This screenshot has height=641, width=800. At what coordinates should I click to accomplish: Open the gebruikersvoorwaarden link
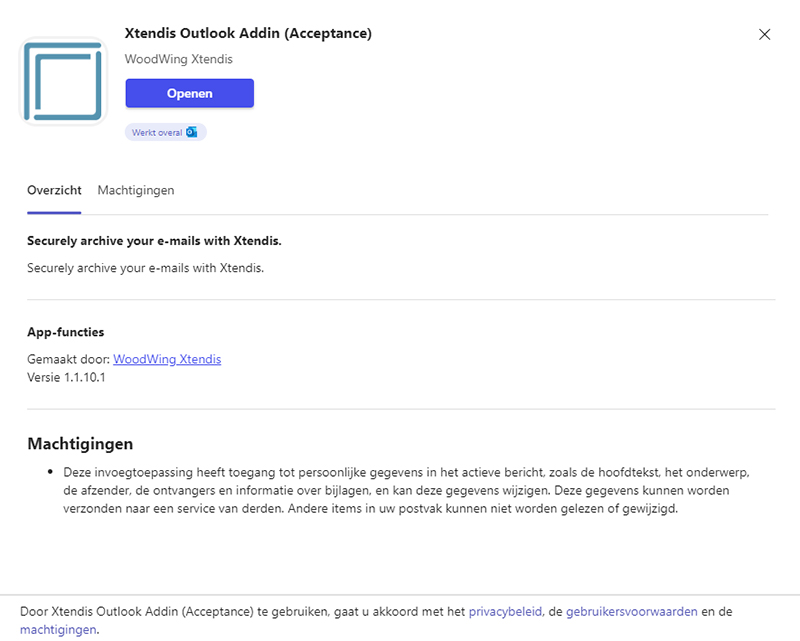coord(633,611)
